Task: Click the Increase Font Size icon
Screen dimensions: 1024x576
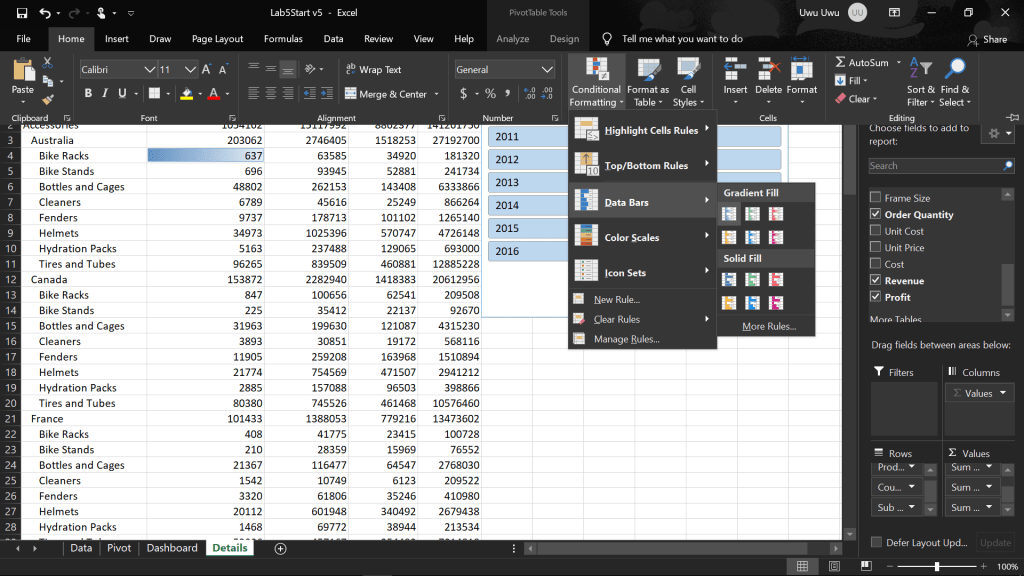Action: [207, 70]
